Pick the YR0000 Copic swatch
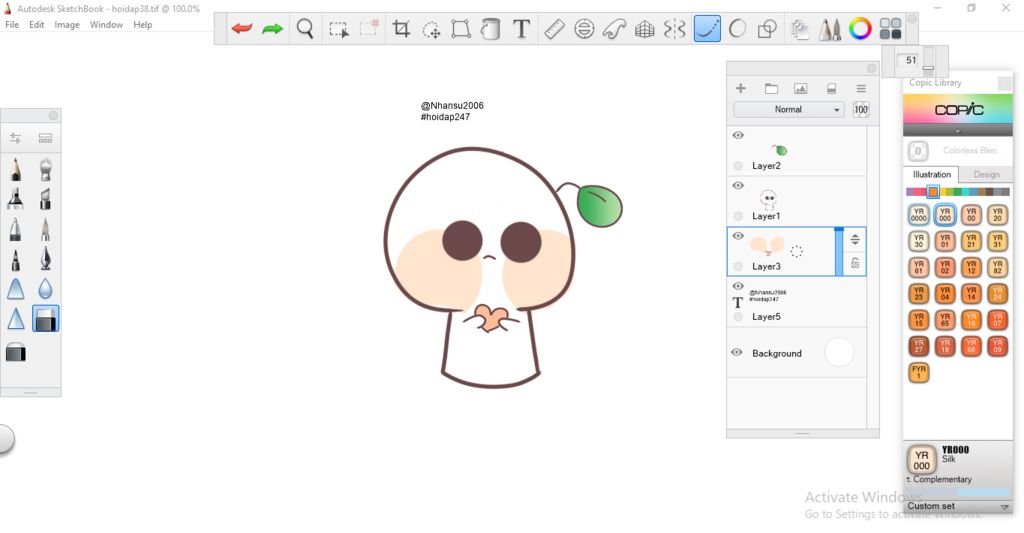Image resolution: width=1024 pixels, height=533 pixels. click(918, 215)
